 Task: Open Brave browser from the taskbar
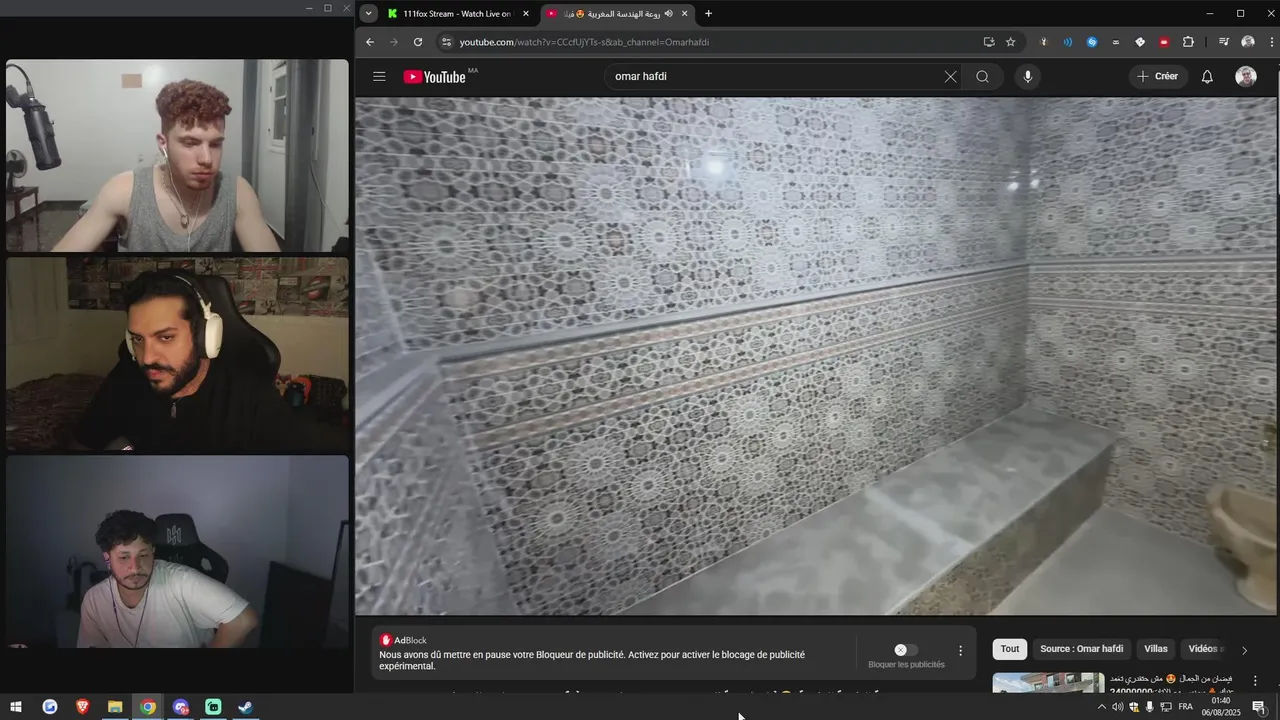point(82,707)
